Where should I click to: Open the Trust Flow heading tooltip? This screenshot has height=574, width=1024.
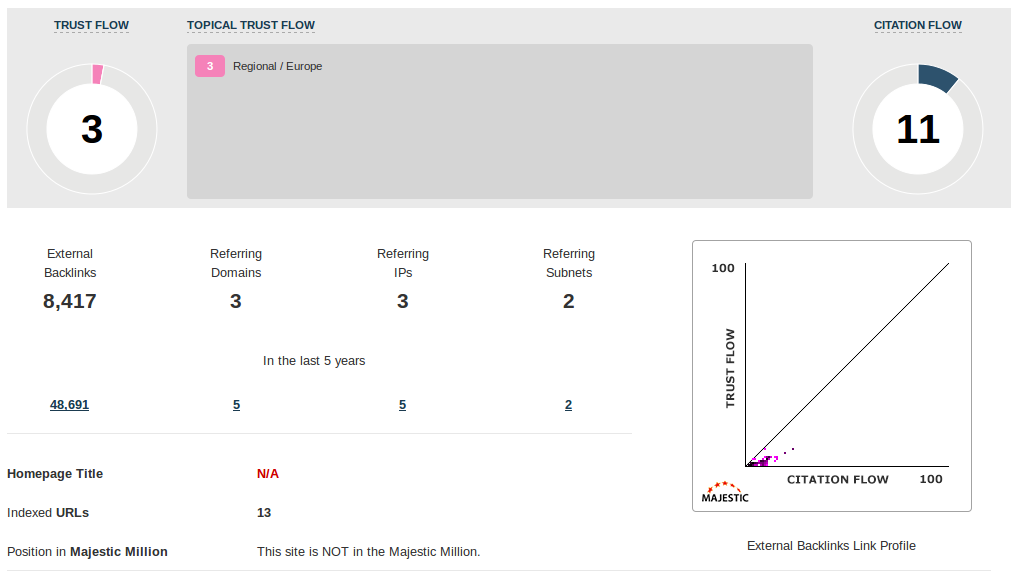tap(91, 25)
